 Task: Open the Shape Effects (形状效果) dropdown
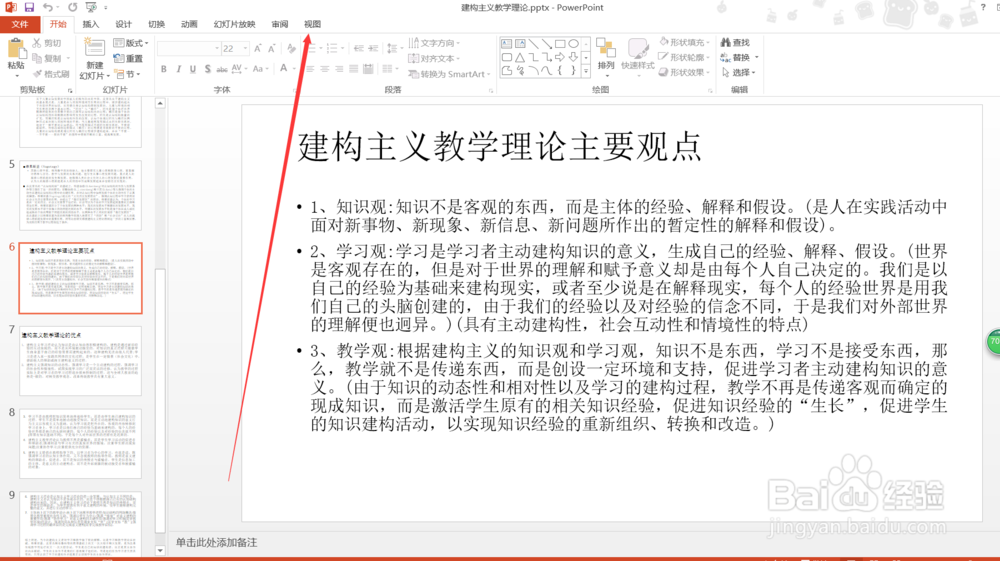click(x=685, y=72)
